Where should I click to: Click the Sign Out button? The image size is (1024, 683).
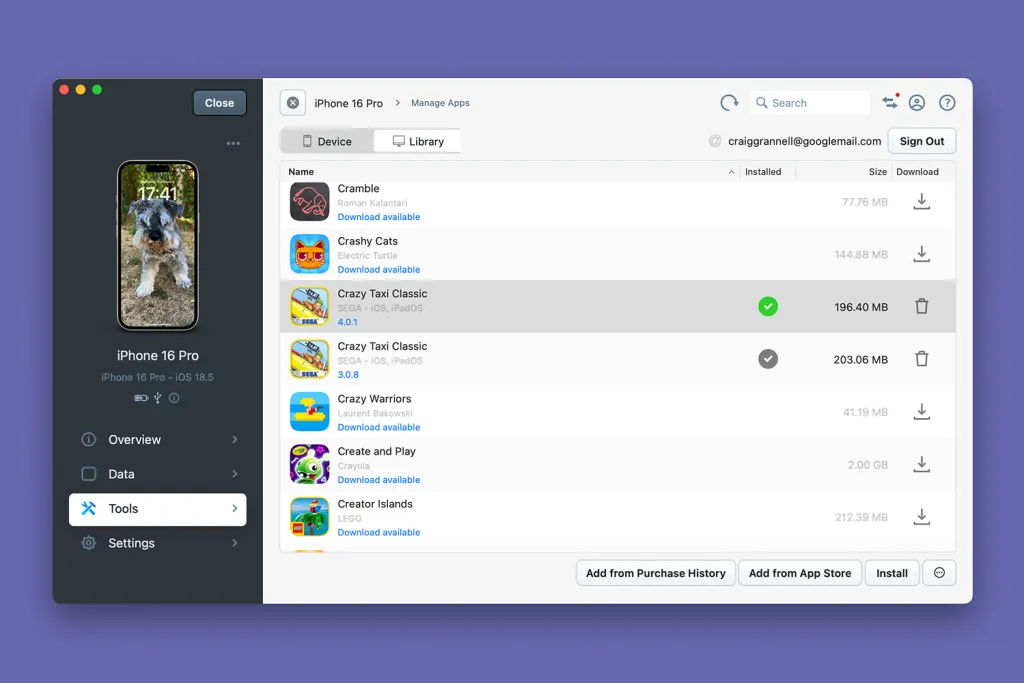[921, 141]
